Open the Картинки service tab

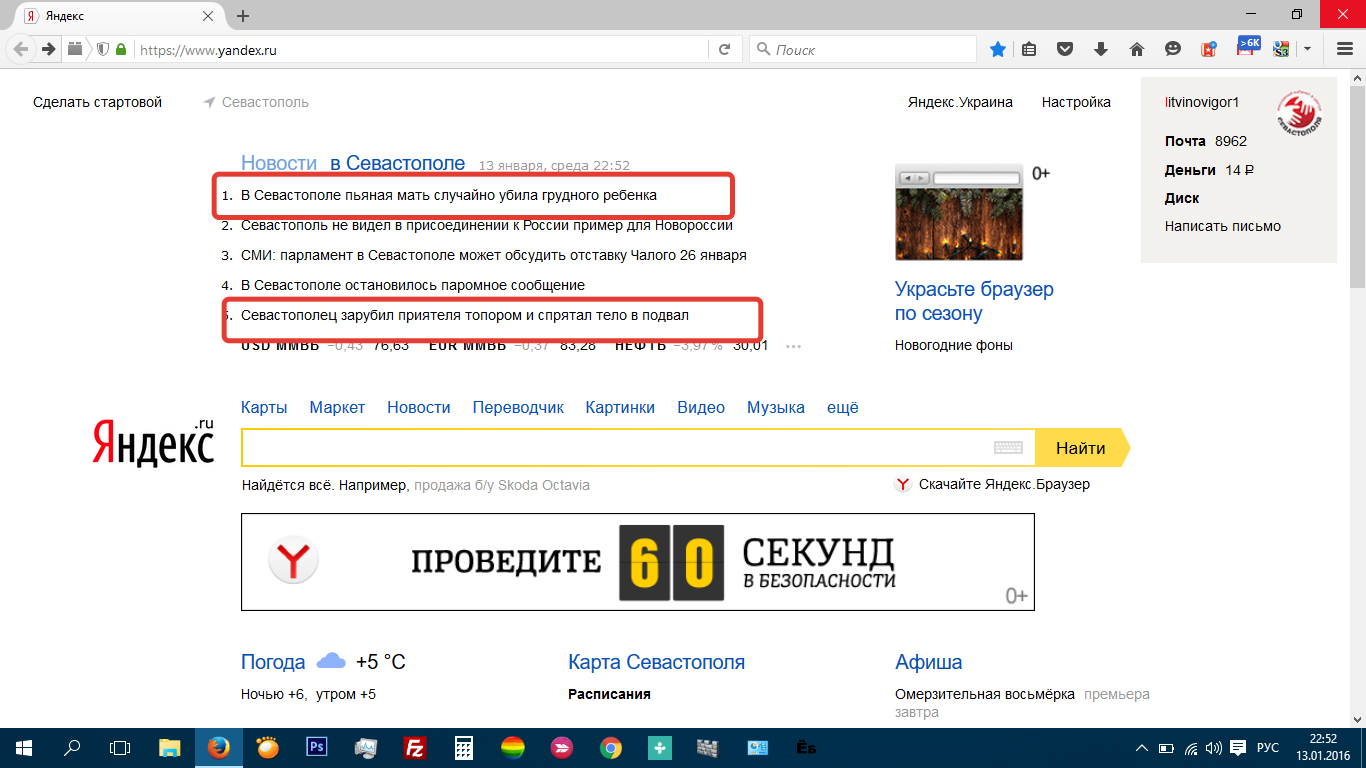pos(620,407)
